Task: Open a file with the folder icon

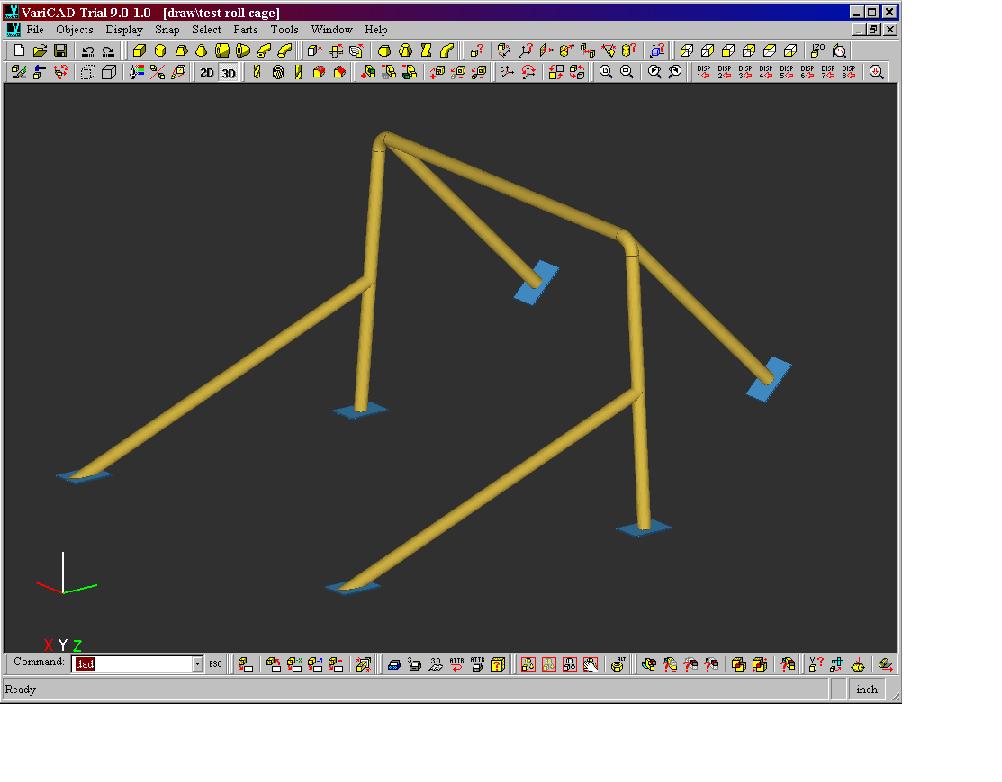Action: [x=39, y=50]
